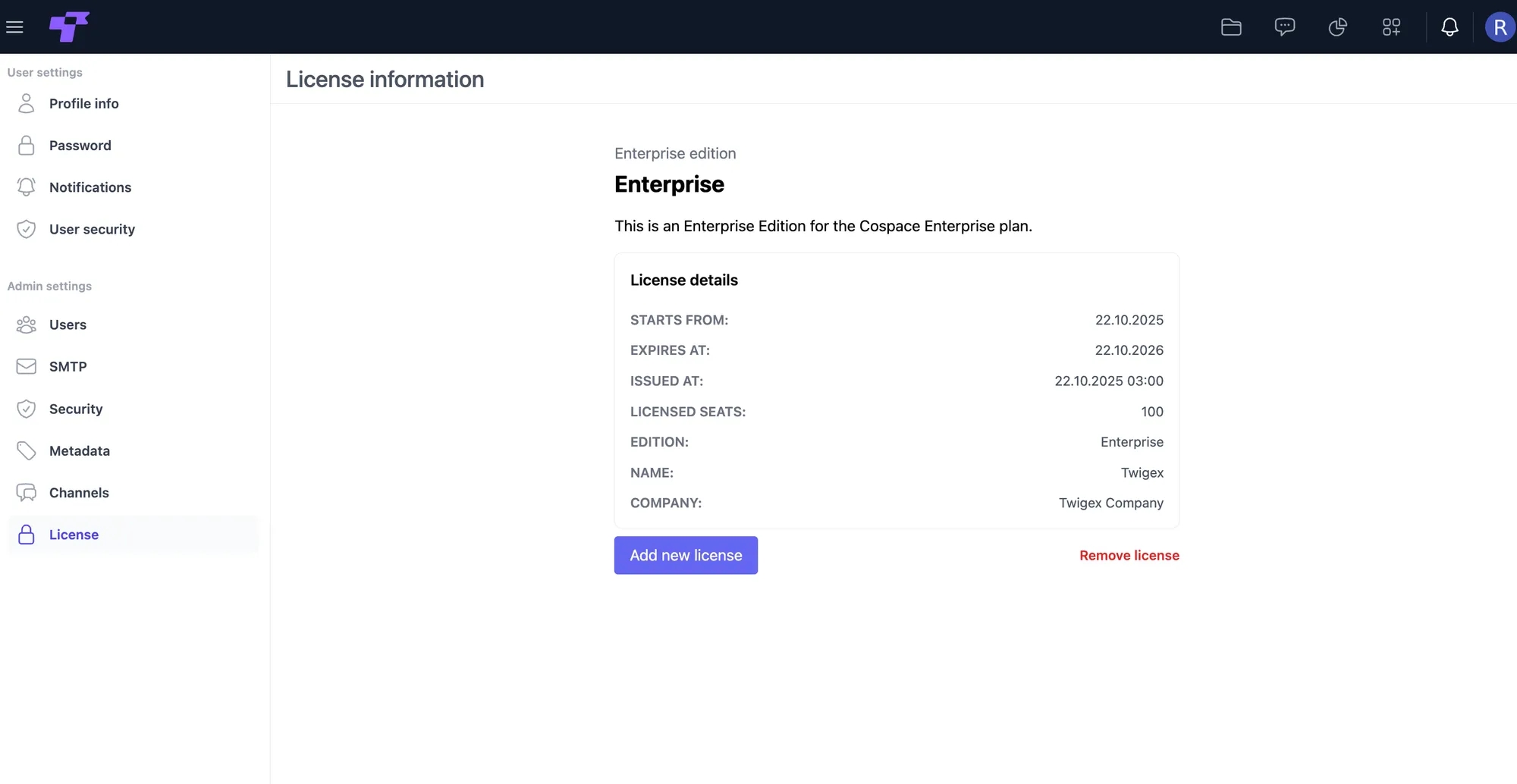Click the Users group icon

point(27,325)
